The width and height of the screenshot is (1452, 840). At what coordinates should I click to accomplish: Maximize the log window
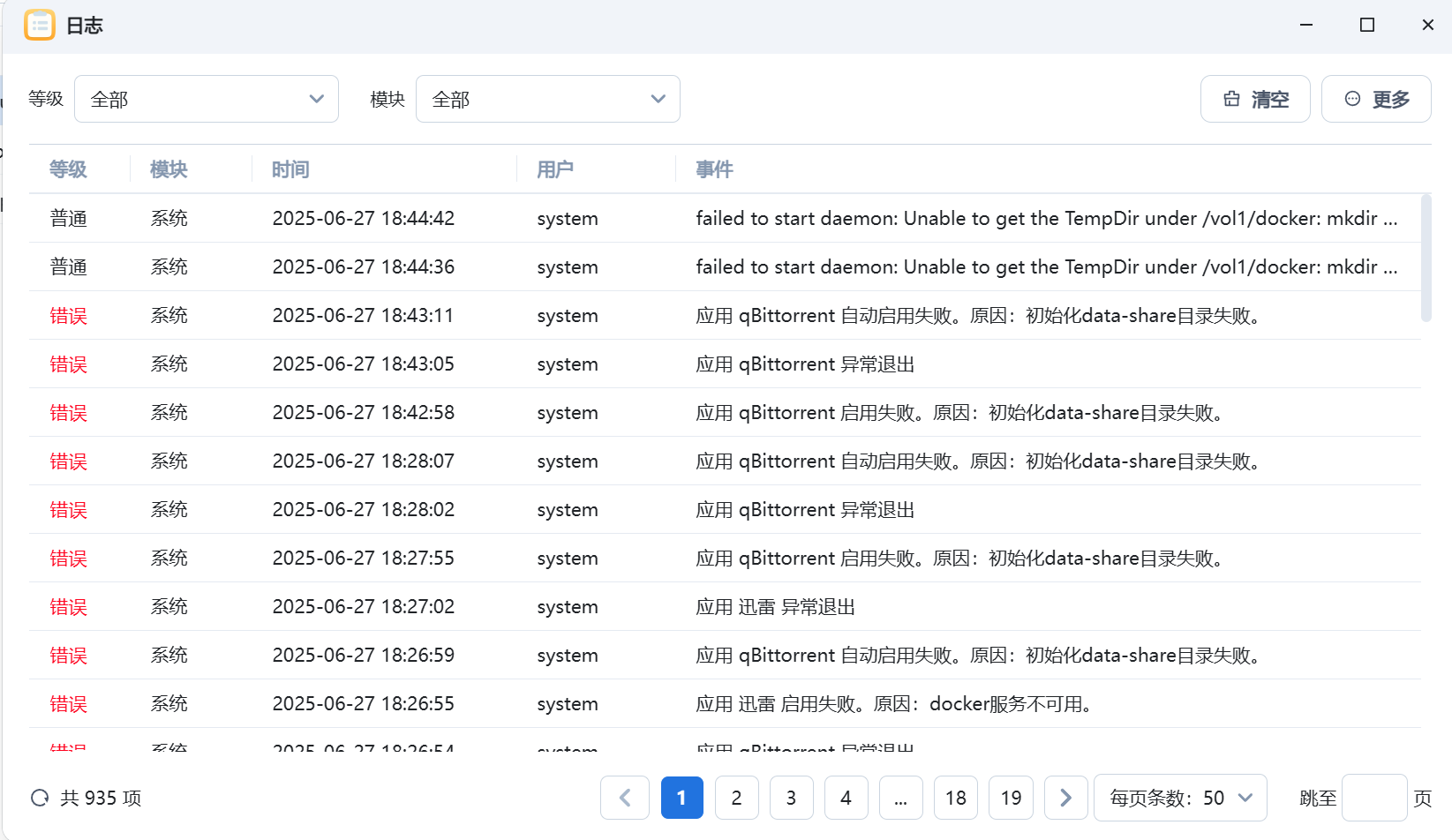(1367, 26)
